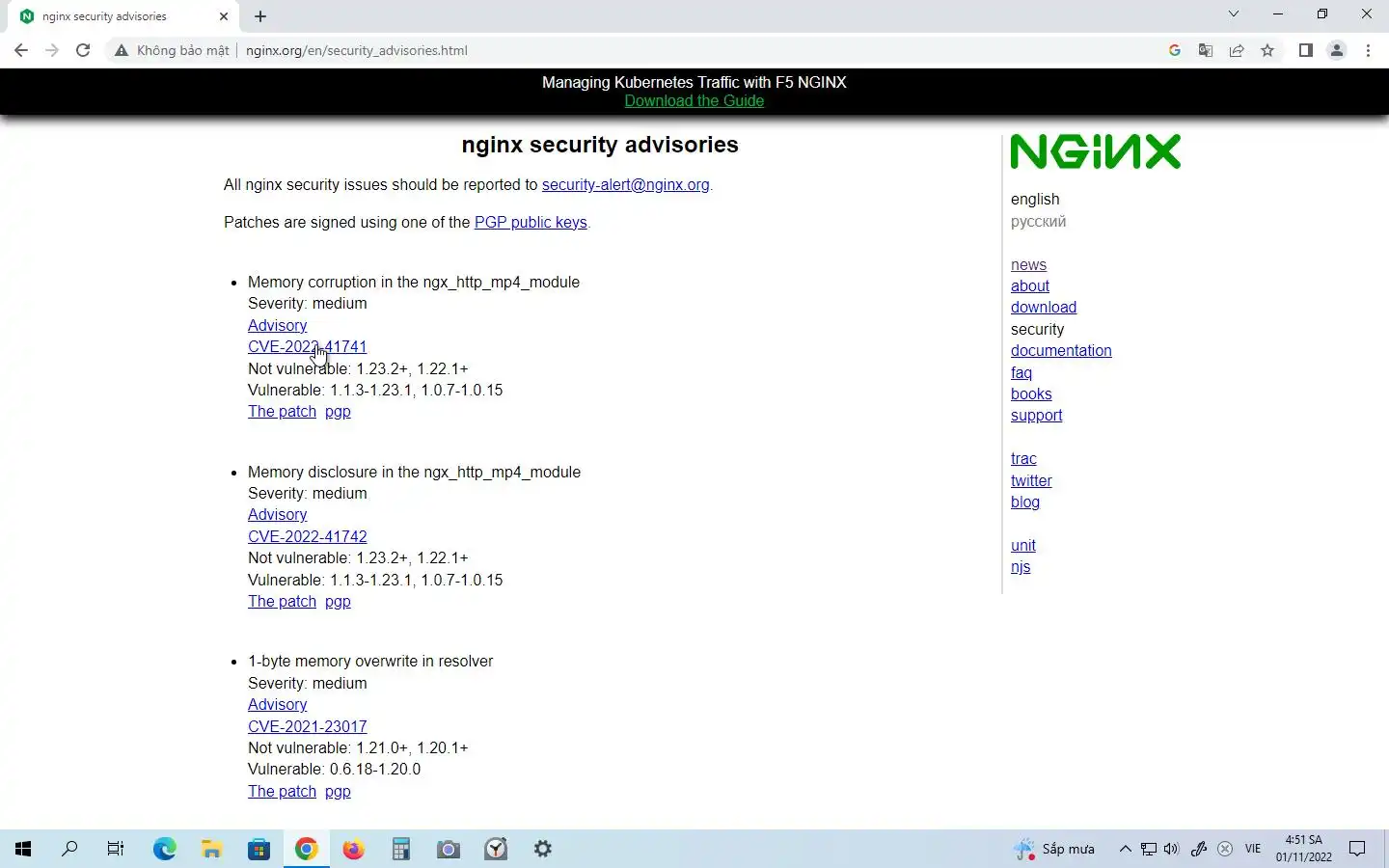1389x868 pixels.
Task: Click the browser back arrow
Action: point(21,50)
